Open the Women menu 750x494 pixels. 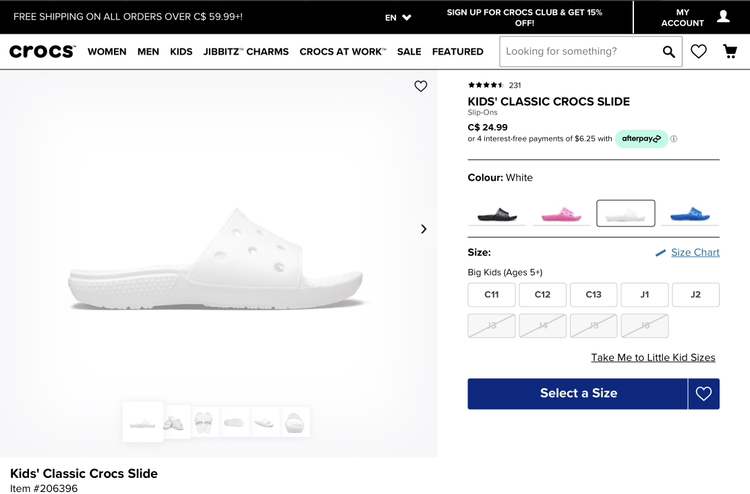(x=107, y=52)
